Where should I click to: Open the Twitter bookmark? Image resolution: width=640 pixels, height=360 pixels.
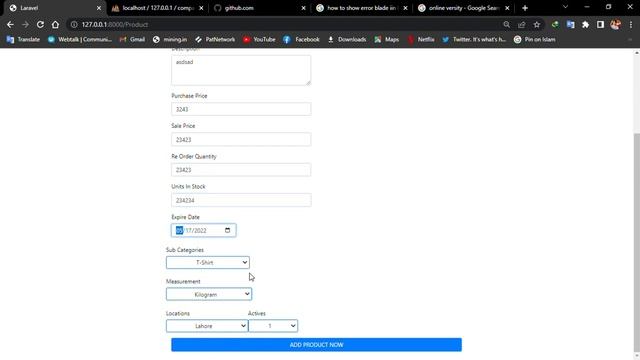pos(474,40)
